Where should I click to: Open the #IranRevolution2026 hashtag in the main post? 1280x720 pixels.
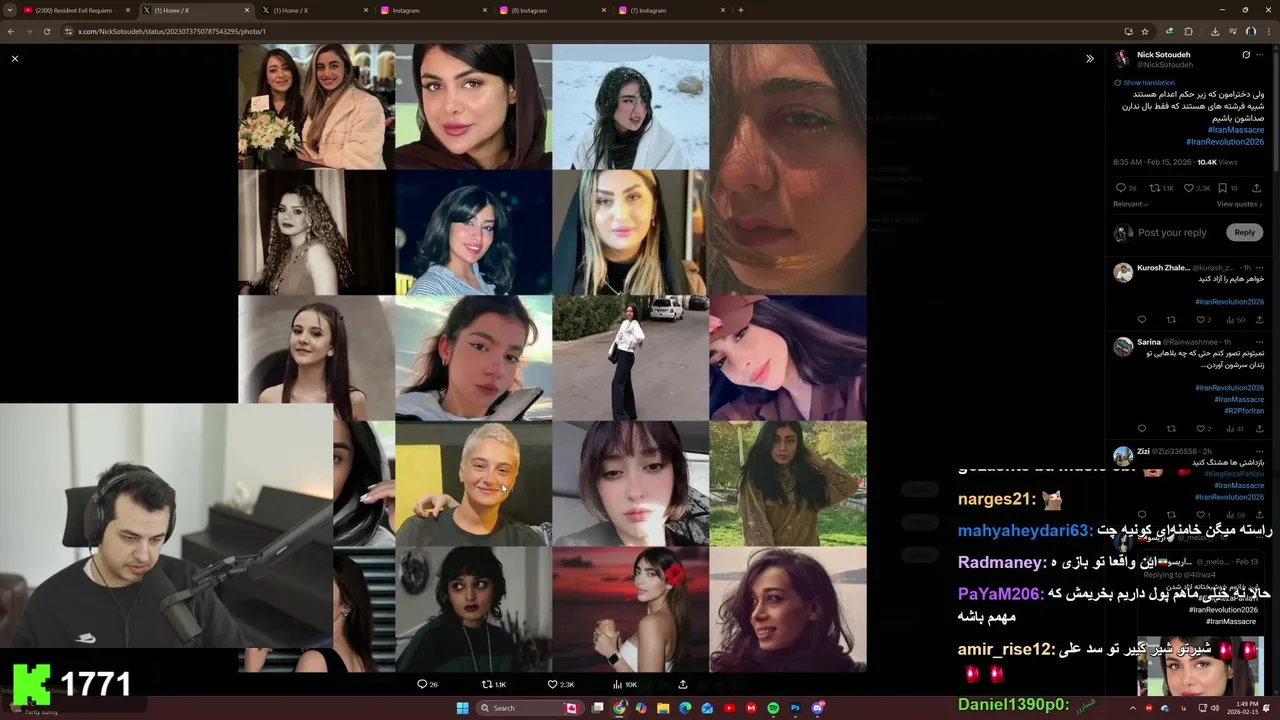[1225, 142]
